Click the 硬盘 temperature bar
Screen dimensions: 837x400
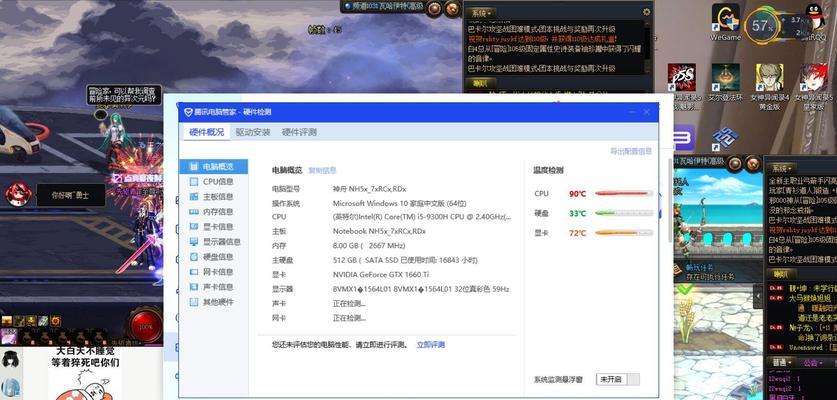[624, 213]
